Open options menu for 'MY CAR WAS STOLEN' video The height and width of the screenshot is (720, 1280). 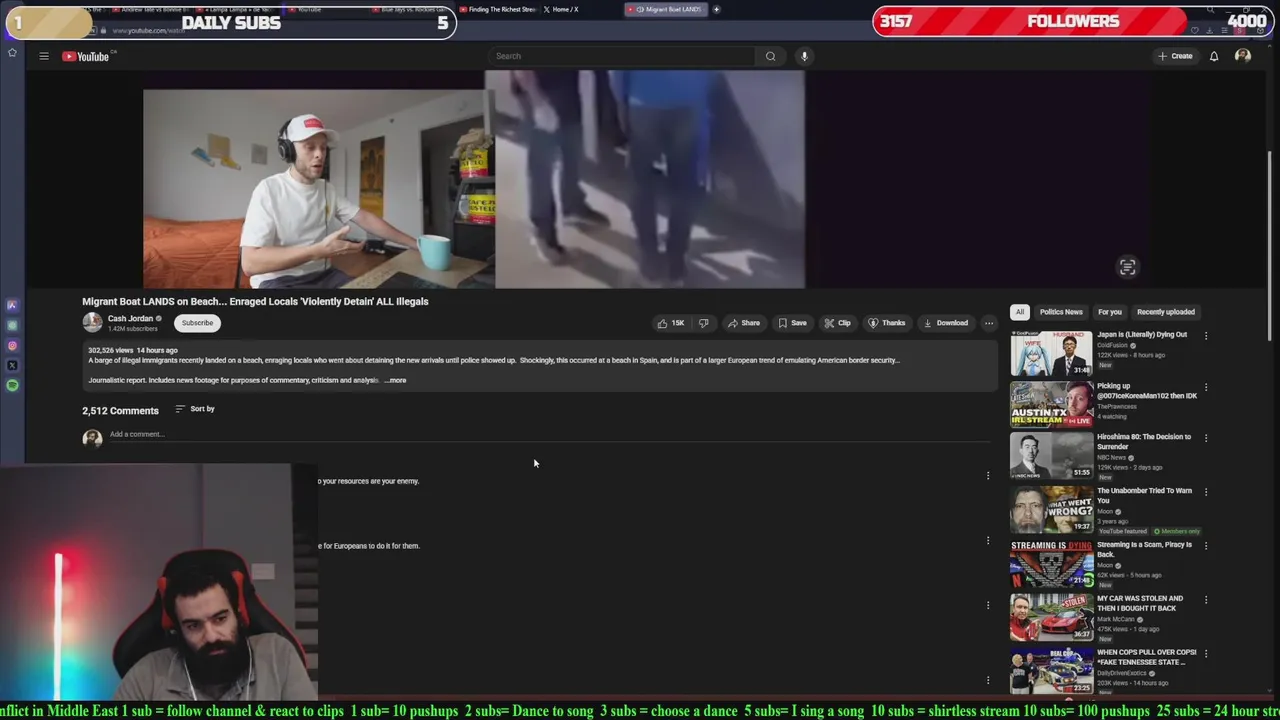pos(1206,600)
